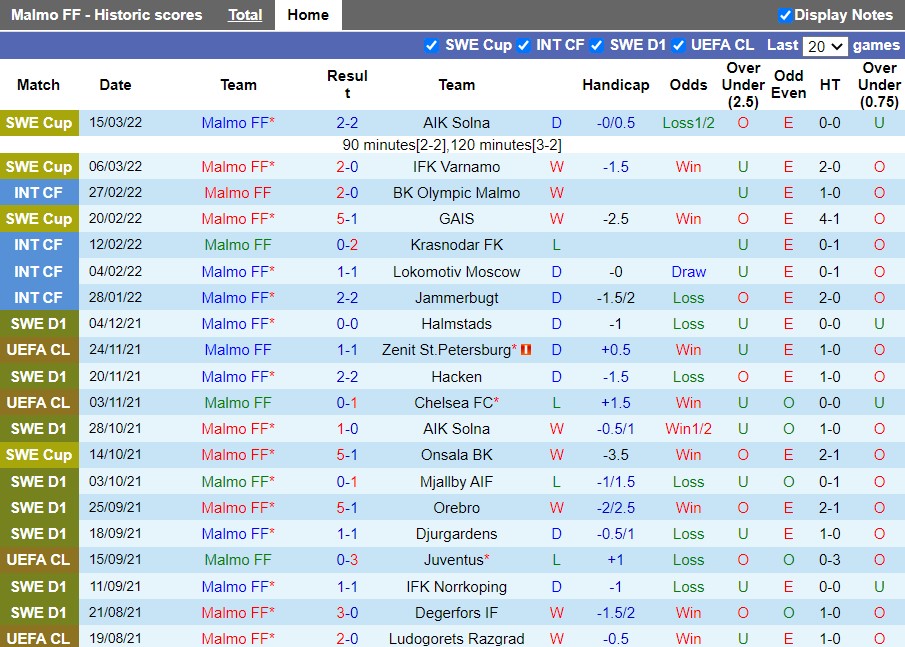Image resolution: width=905 pixels, height=647 pixels.
Task: Toggle the Display Notes checkbox
Action: pos(785,15)
